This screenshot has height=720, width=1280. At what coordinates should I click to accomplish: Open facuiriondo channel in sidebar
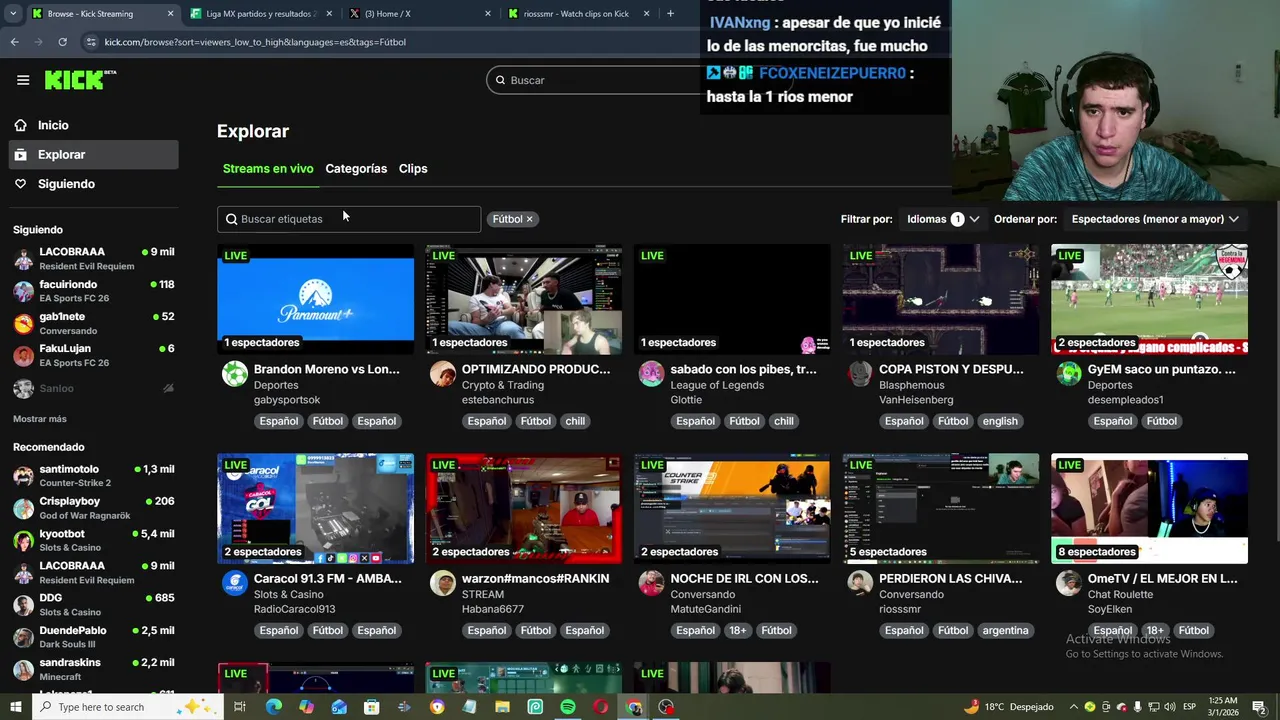tap(94, 291)
